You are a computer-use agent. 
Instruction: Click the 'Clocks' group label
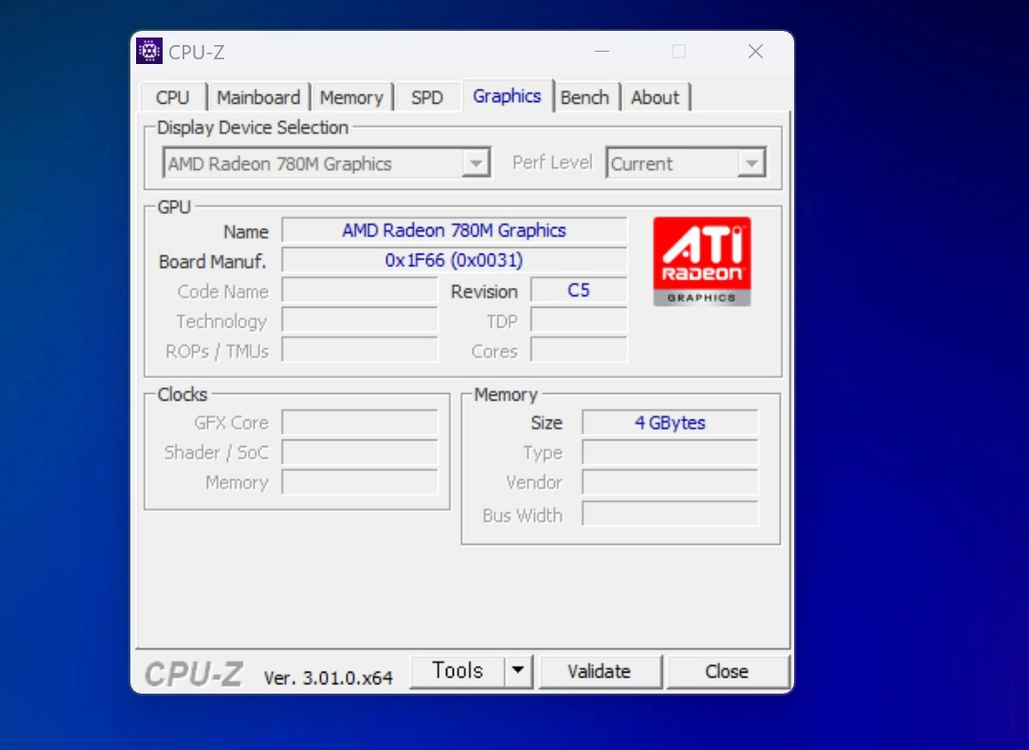[182, 394]
